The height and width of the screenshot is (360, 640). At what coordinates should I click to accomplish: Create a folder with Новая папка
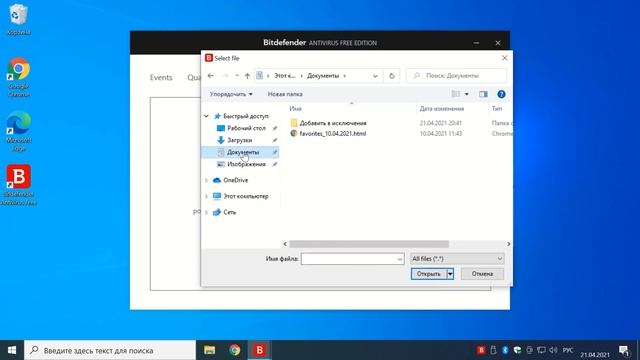coord(285,94)
